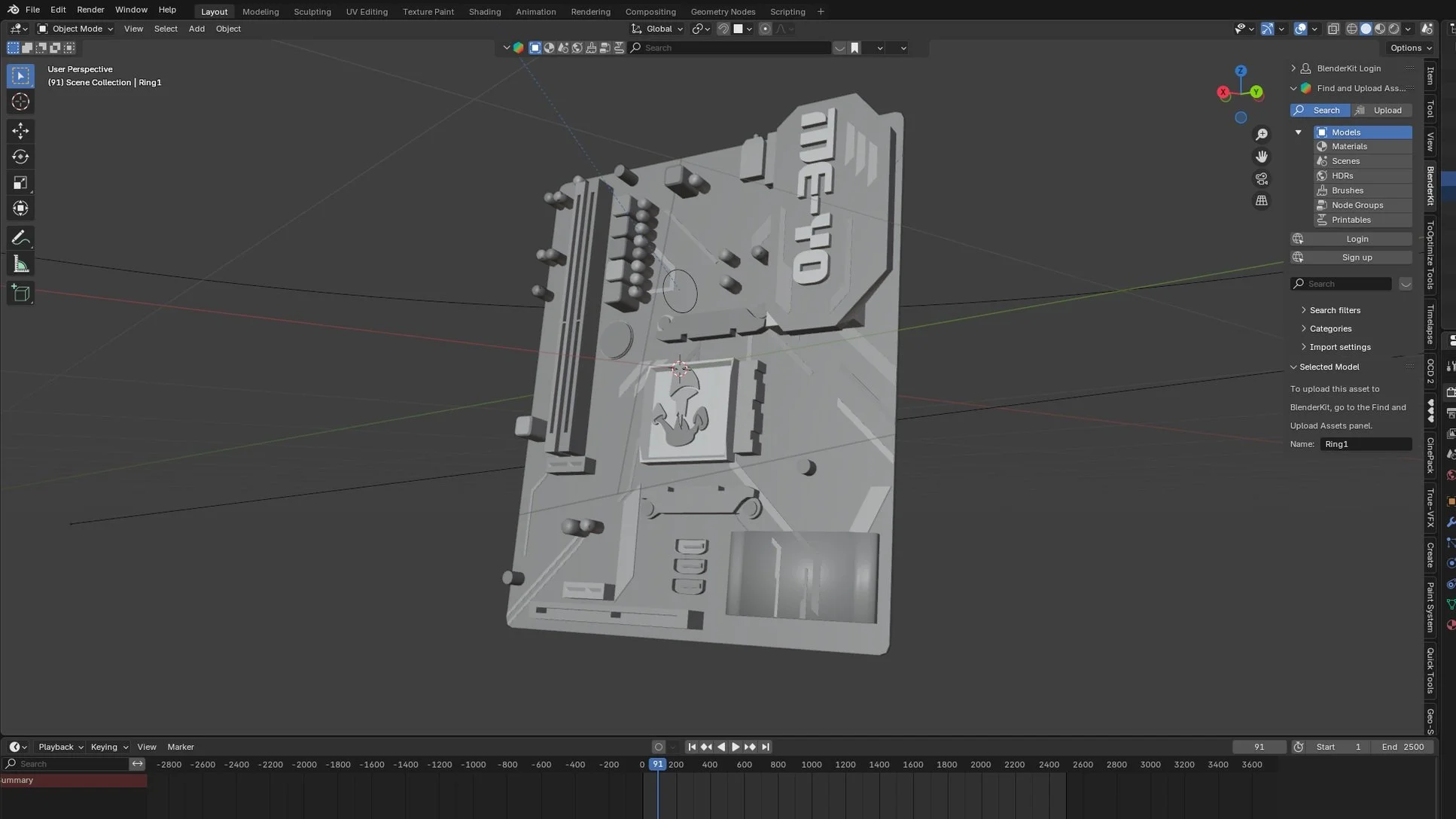Select the Measure ruler tool
Viewport: 1456px width, 819px height.
click(20, 264)
